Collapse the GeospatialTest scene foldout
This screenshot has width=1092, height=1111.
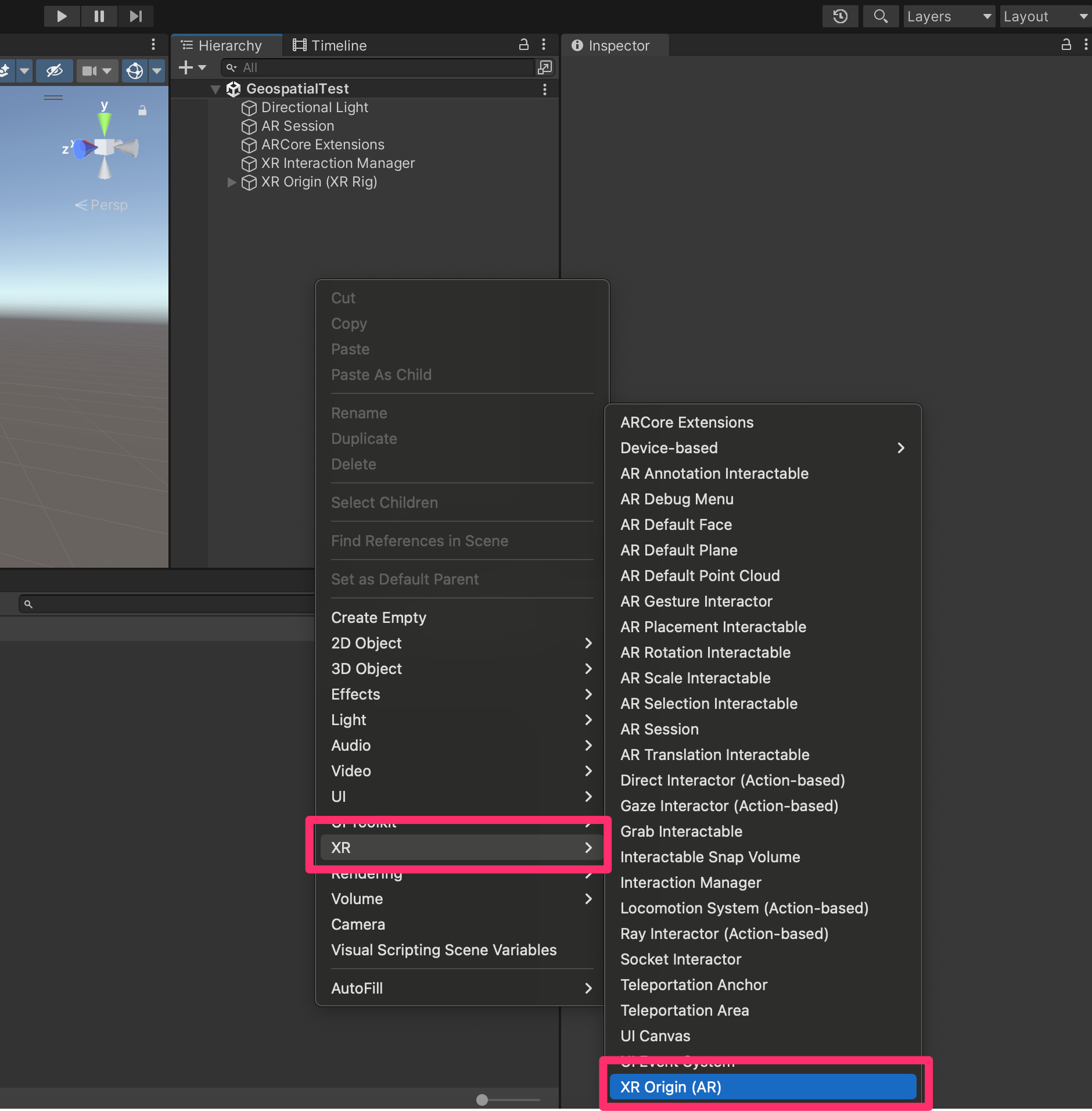coord(215,89)
